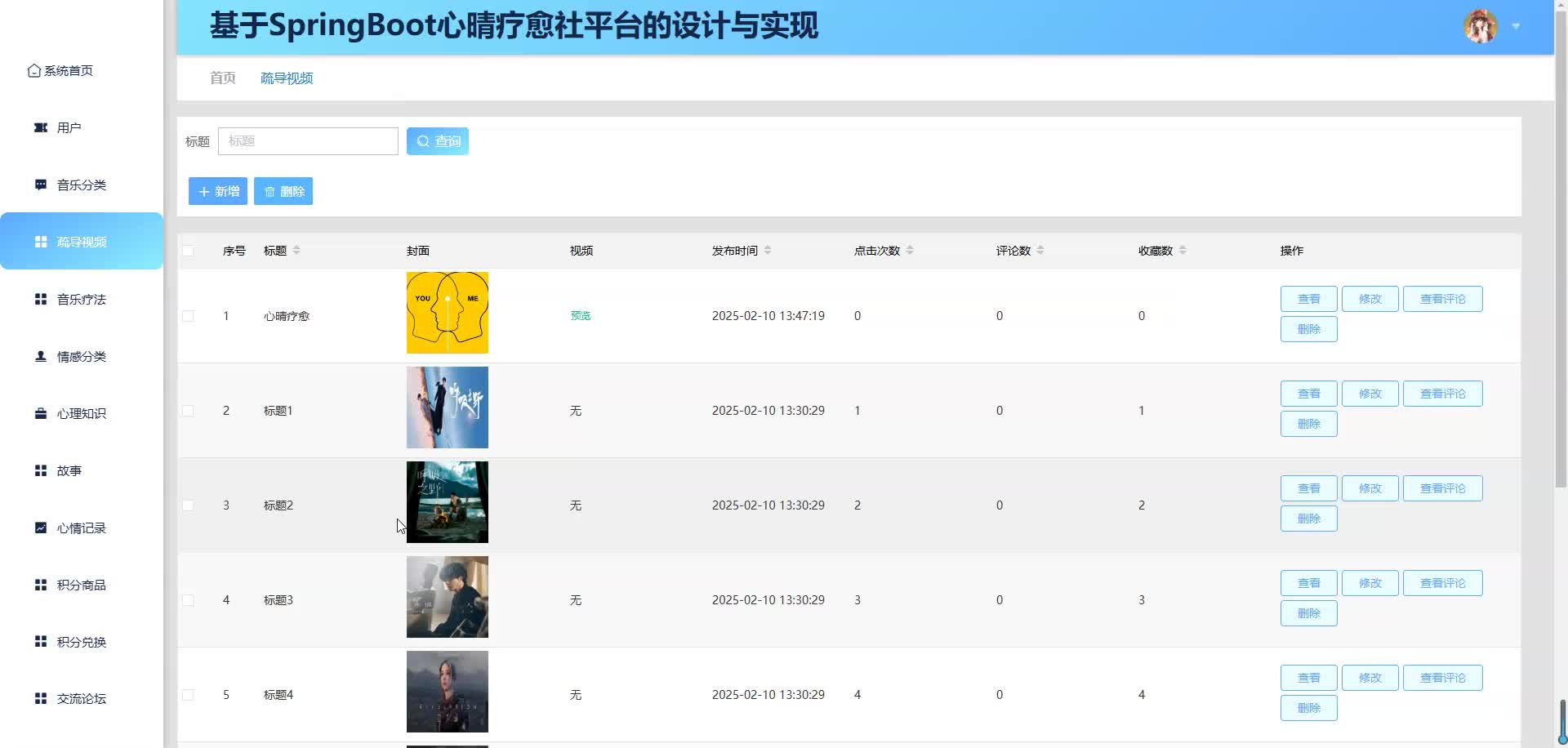The image size is (1568, 748).
Task: Click the cover thumbnail for 标题4
Action: pos(448,692)
